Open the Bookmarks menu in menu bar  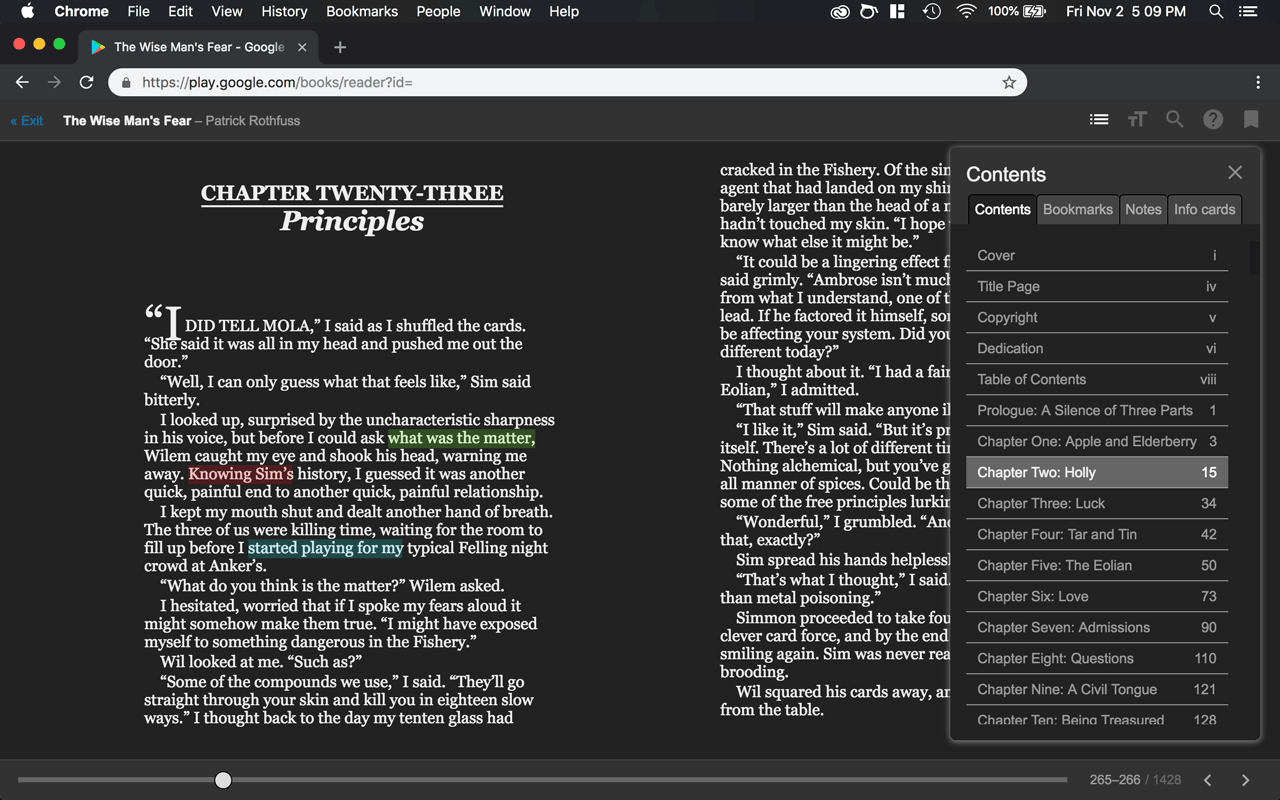pos(362,11)
